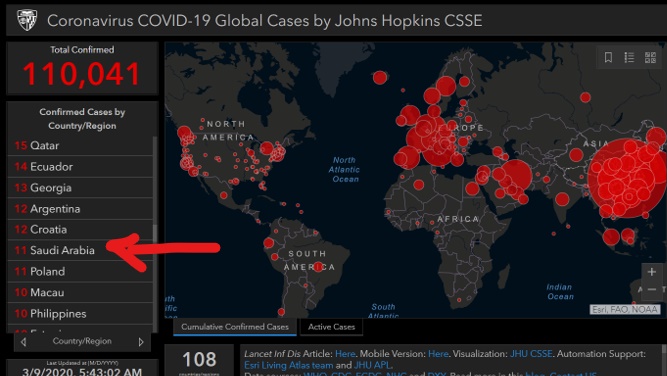Click the country list vertical scrollbar
Screen dimensions: 667x376
(155, 234)
